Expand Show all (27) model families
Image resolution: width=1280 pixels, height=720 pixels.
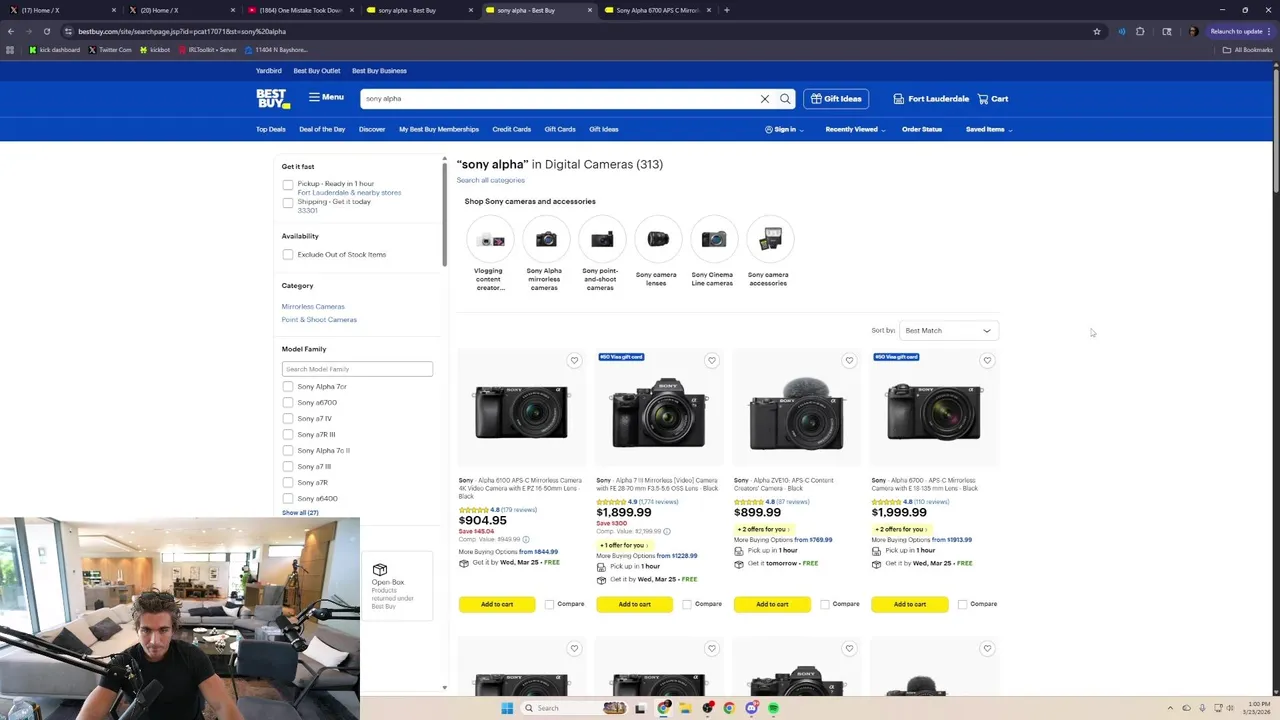pyautogui.click(x=300, y=513)
